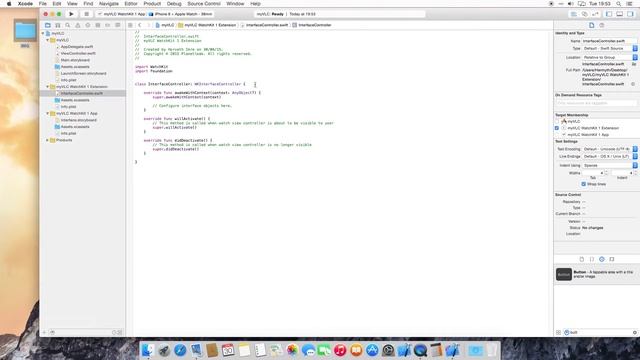
Task: Open related items grid in jump bar
Action: pos(130,25)
